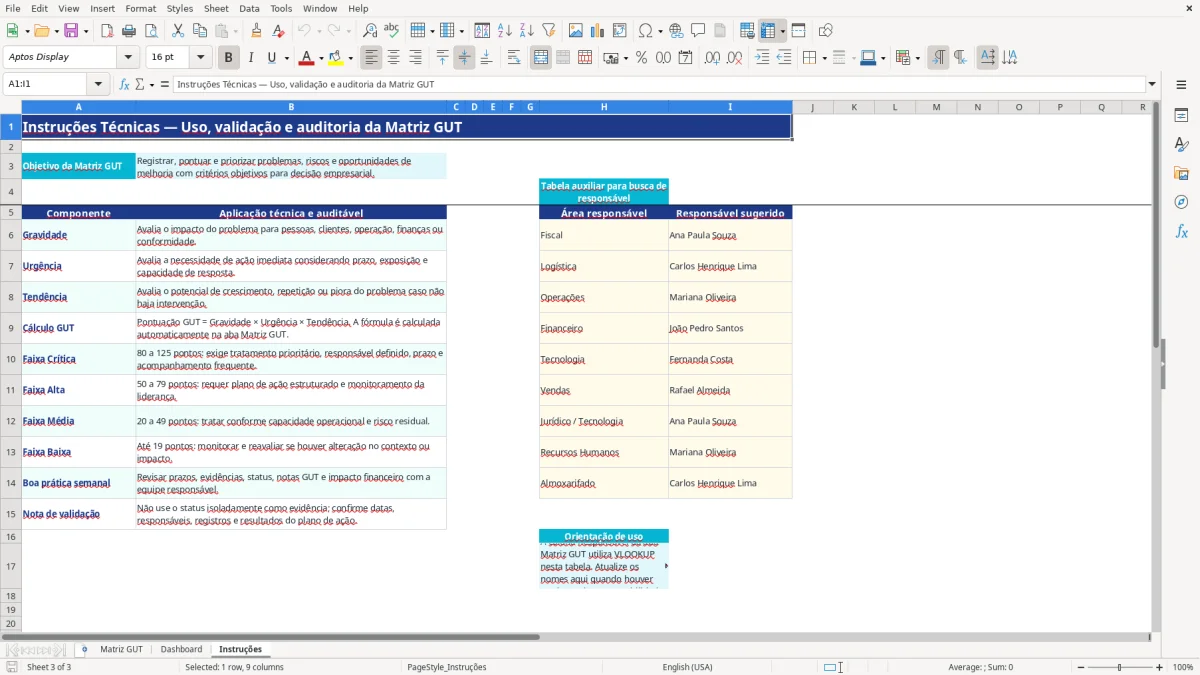This screenshot has width=1200, height=675.
Task: Open the Data menu
Action: click(x=249, y=8)
